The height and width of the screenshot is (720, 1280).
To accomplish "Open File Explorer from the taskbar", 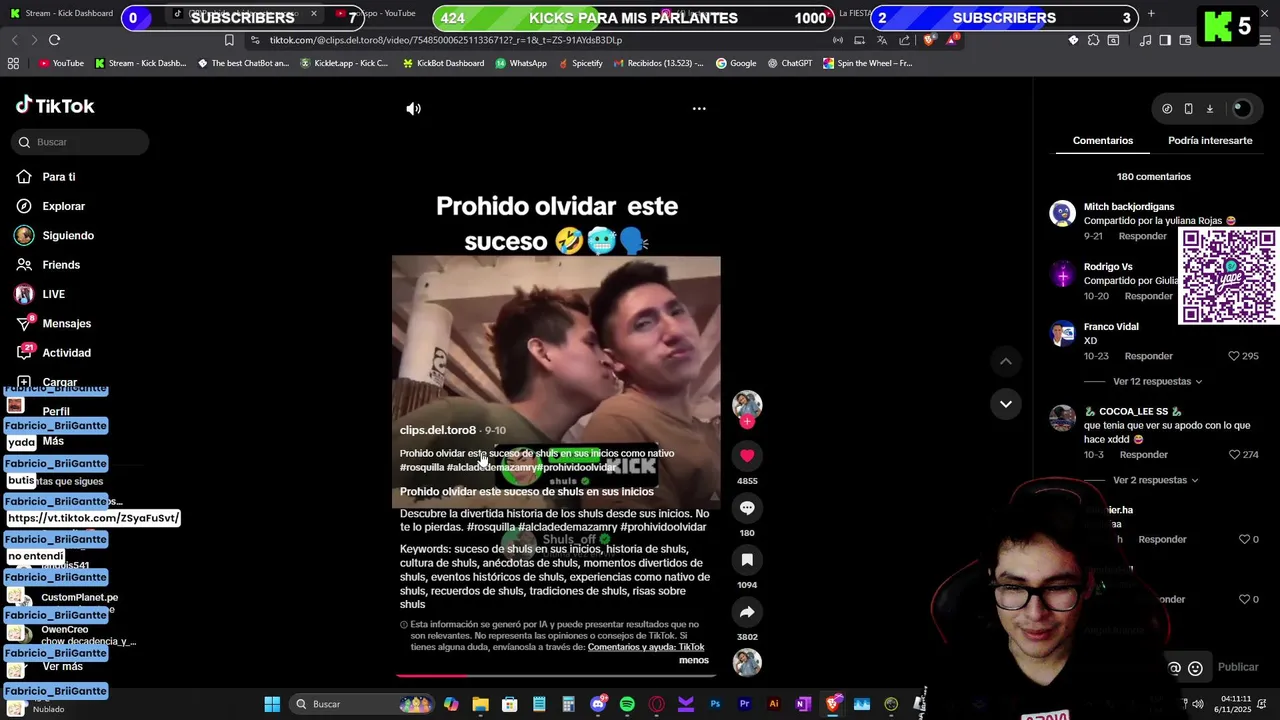I will click(480, 704).
